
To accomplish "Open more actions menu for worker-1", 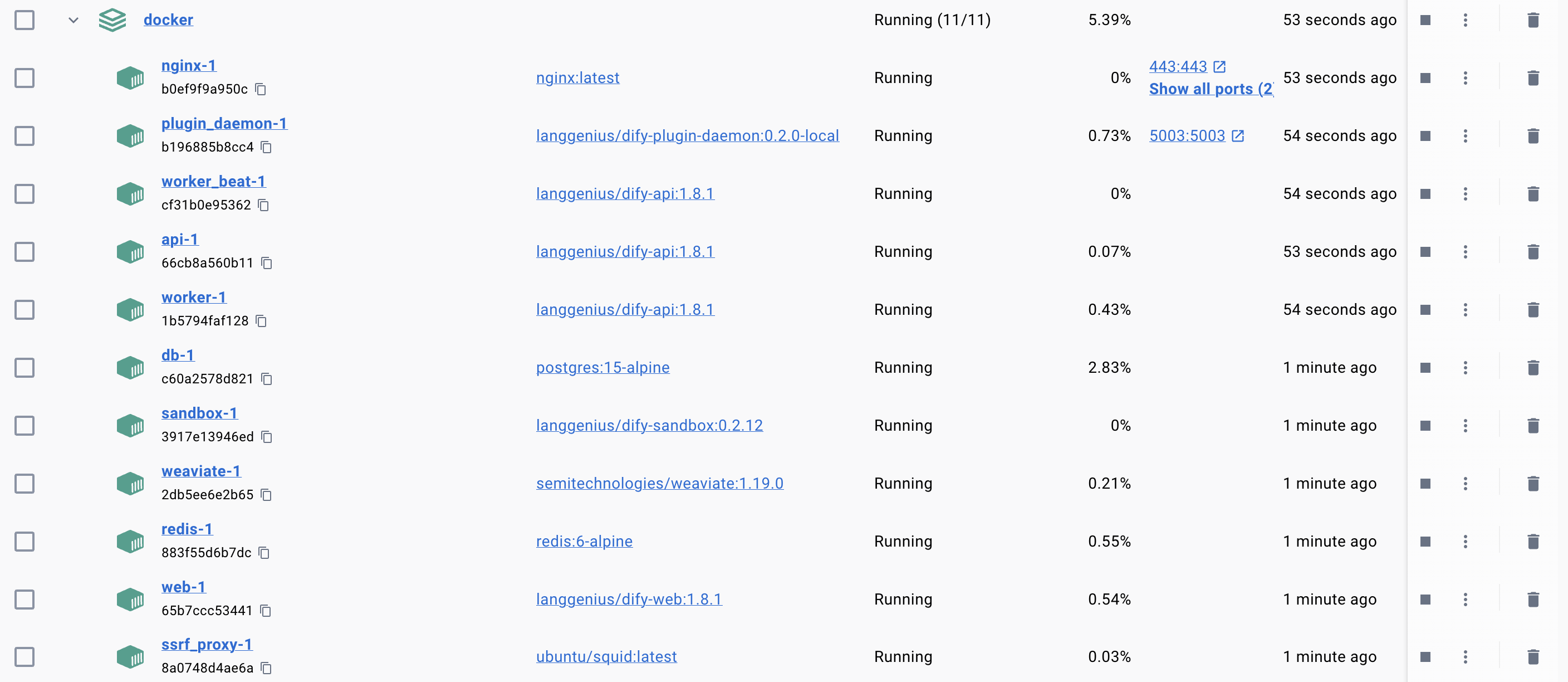I will coord(1465,309).
